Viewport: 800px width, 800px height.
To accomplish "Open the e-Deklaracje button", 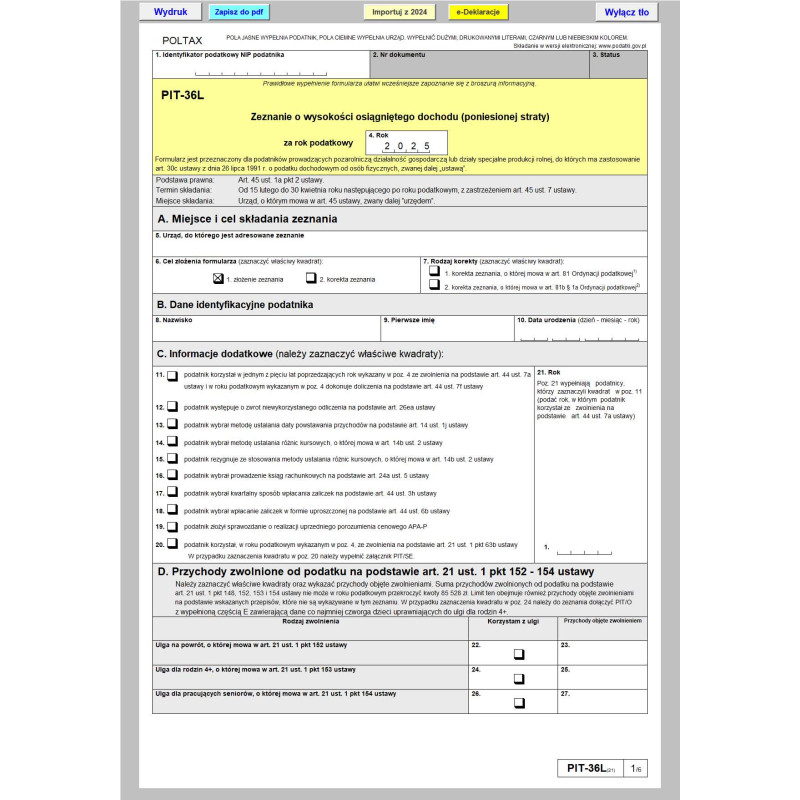I will pyautogui.click(x=480, y=13).
